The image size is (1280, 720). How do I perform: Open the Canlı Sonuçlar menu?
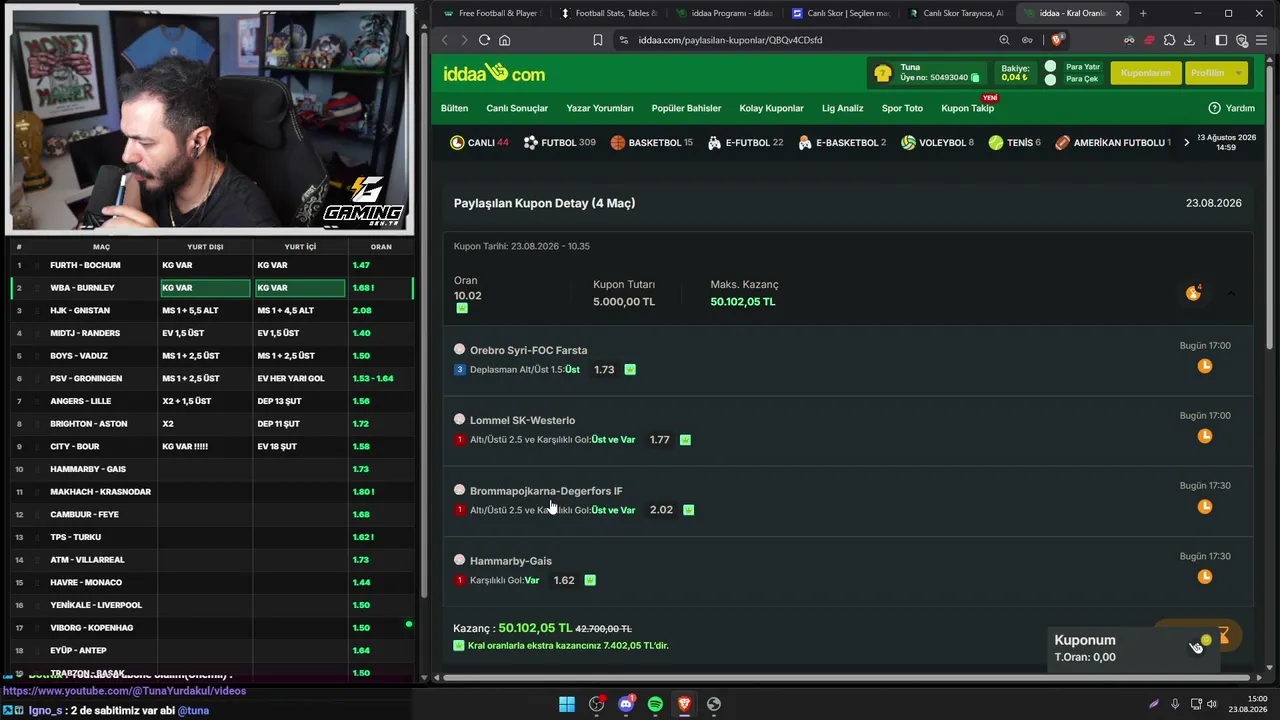coord(517,108)
